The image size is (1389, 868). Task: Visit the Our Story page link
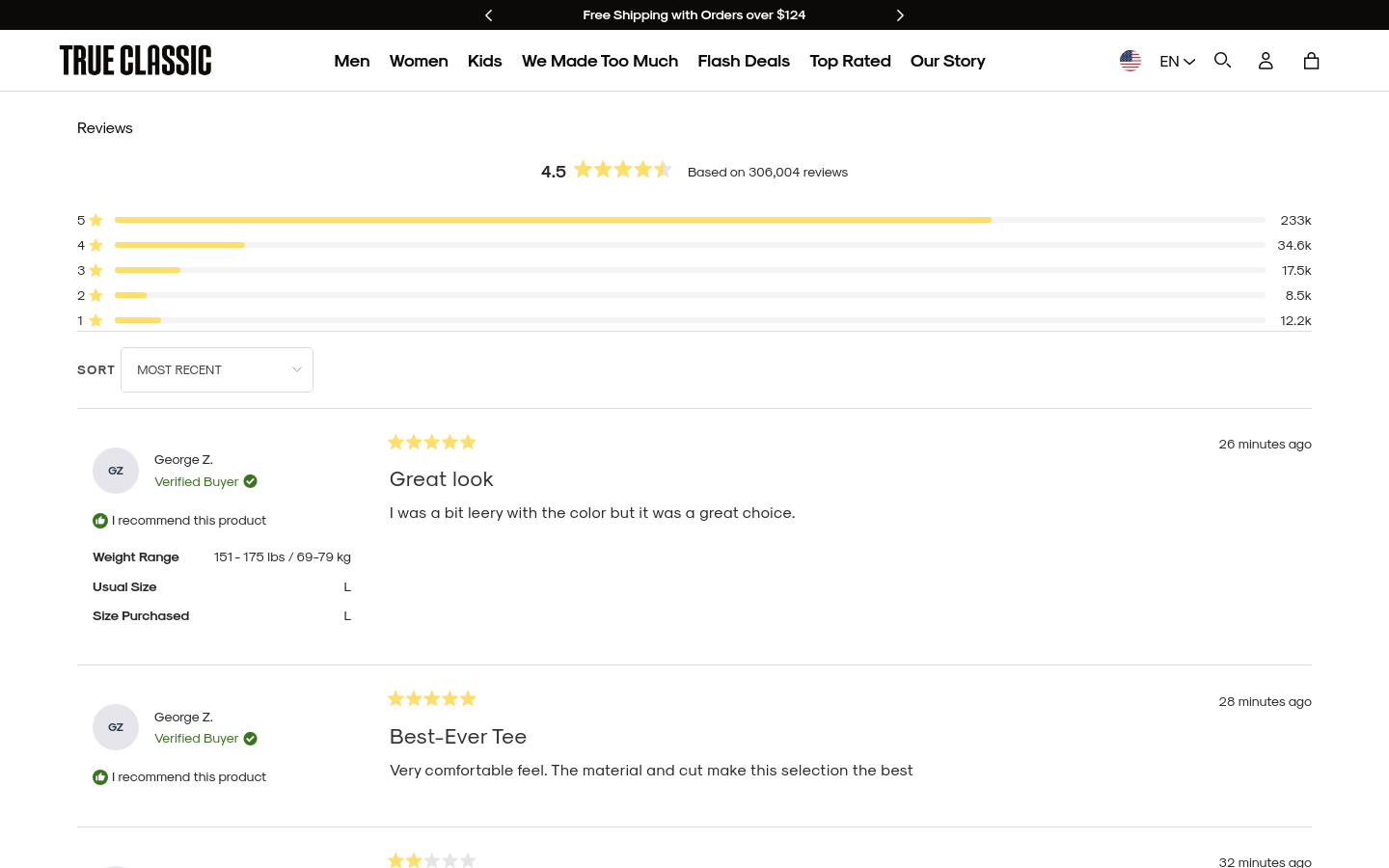click(x=947, y=61)
